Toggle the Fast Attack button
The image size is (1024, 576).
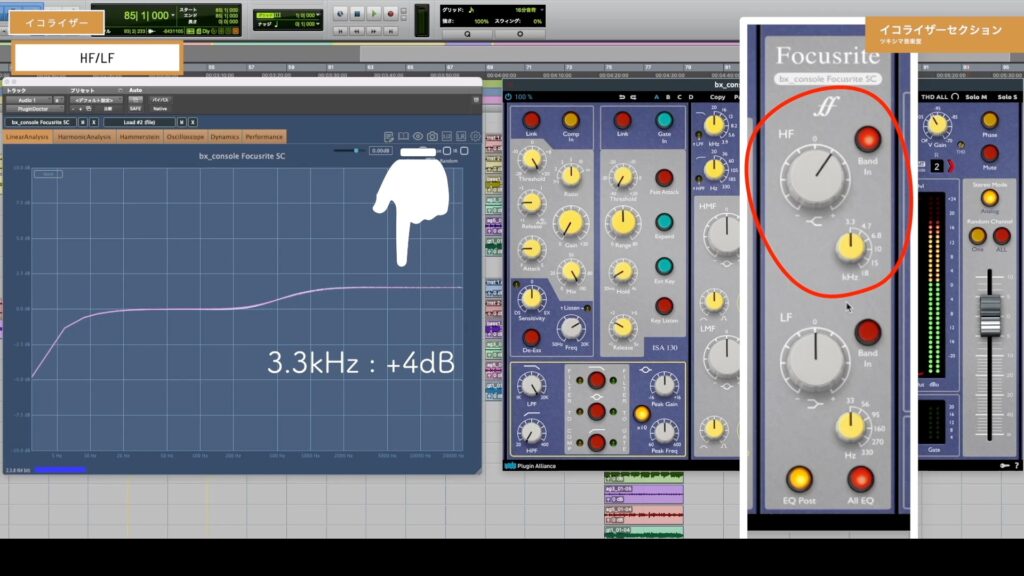pyautogui.click(x=664, y=178)
